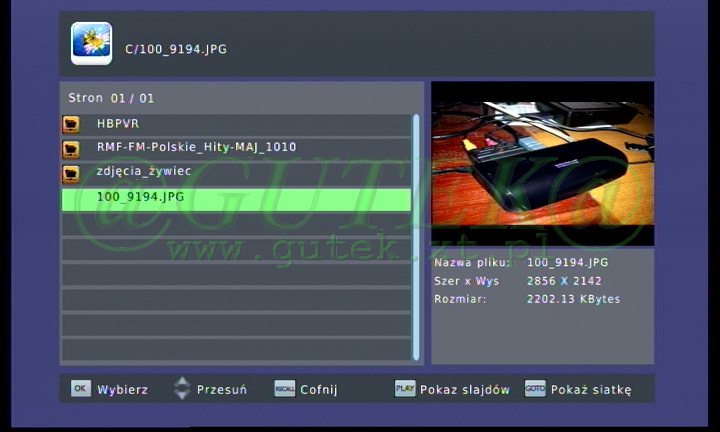Image resolution: width=720 pixels, height=432 pixels.
Task: Click the Nazwa pliku value 100_9194.JPG
Action: pyautogui.click(x=568, y=263)
